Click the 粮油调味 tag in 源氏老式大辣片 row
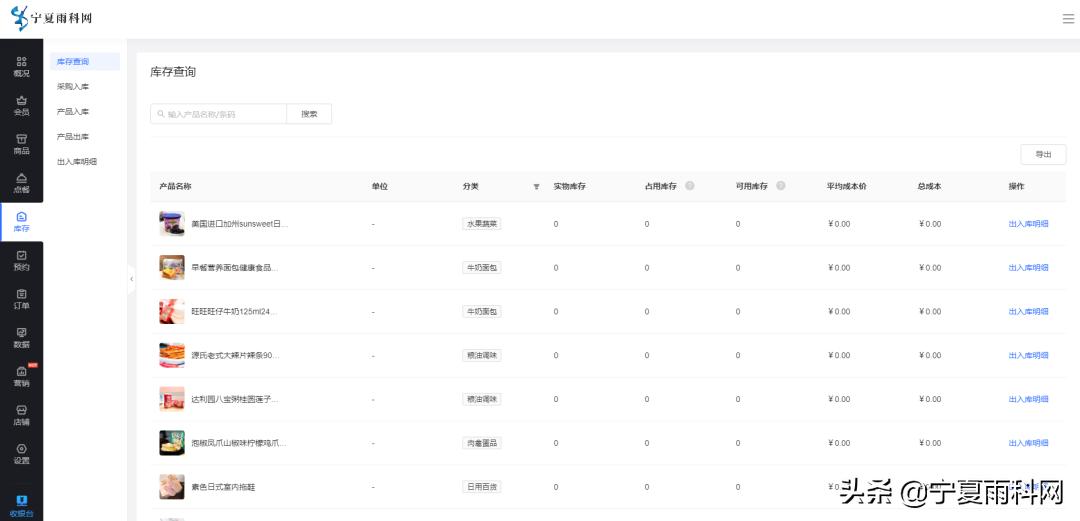The height and width of the screenshot is (521, 1080). (481, 355)
